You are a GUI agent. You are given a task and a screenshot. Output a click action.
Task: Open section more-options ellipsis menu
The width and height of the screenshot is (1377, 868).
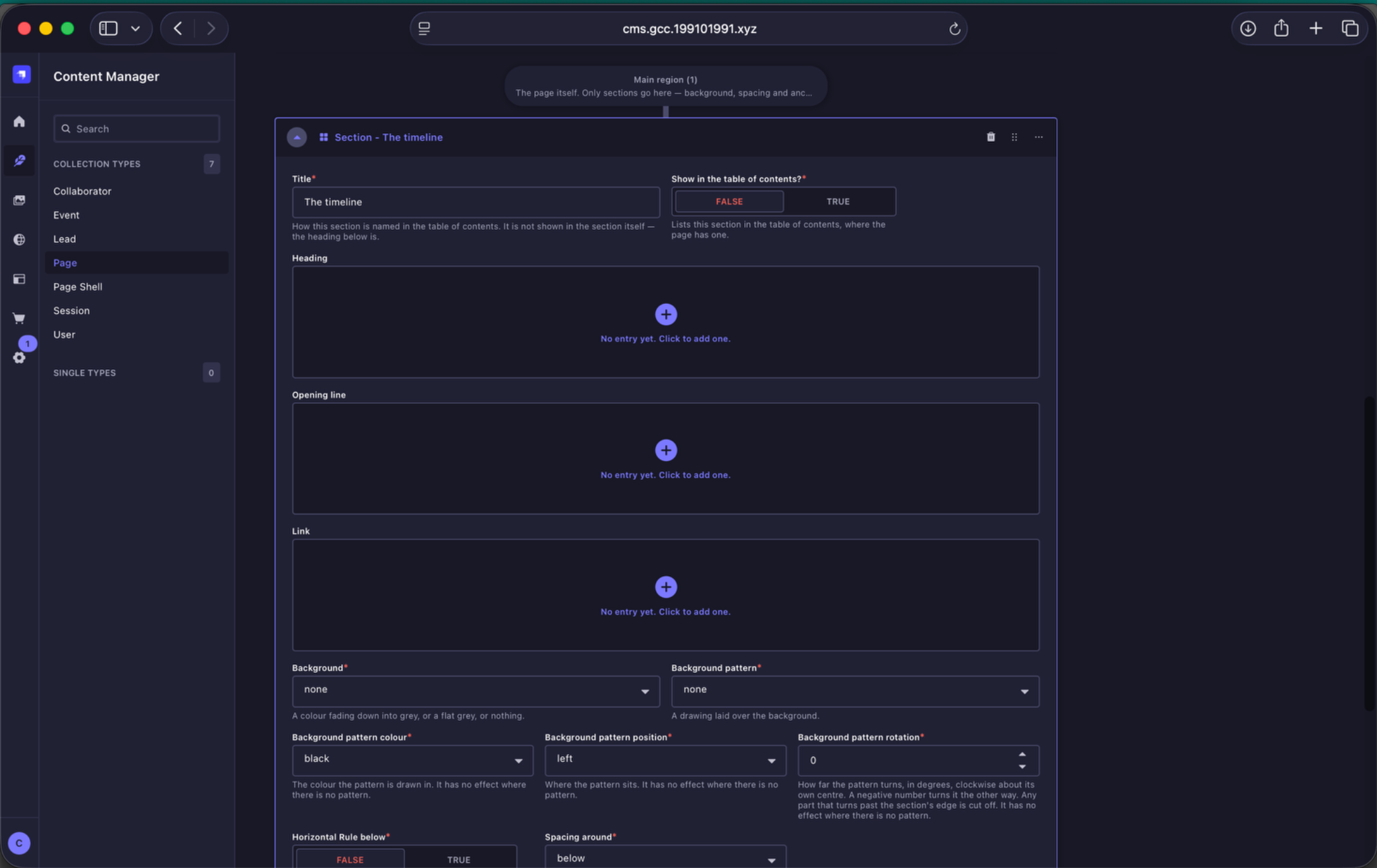coord(1039,137)
